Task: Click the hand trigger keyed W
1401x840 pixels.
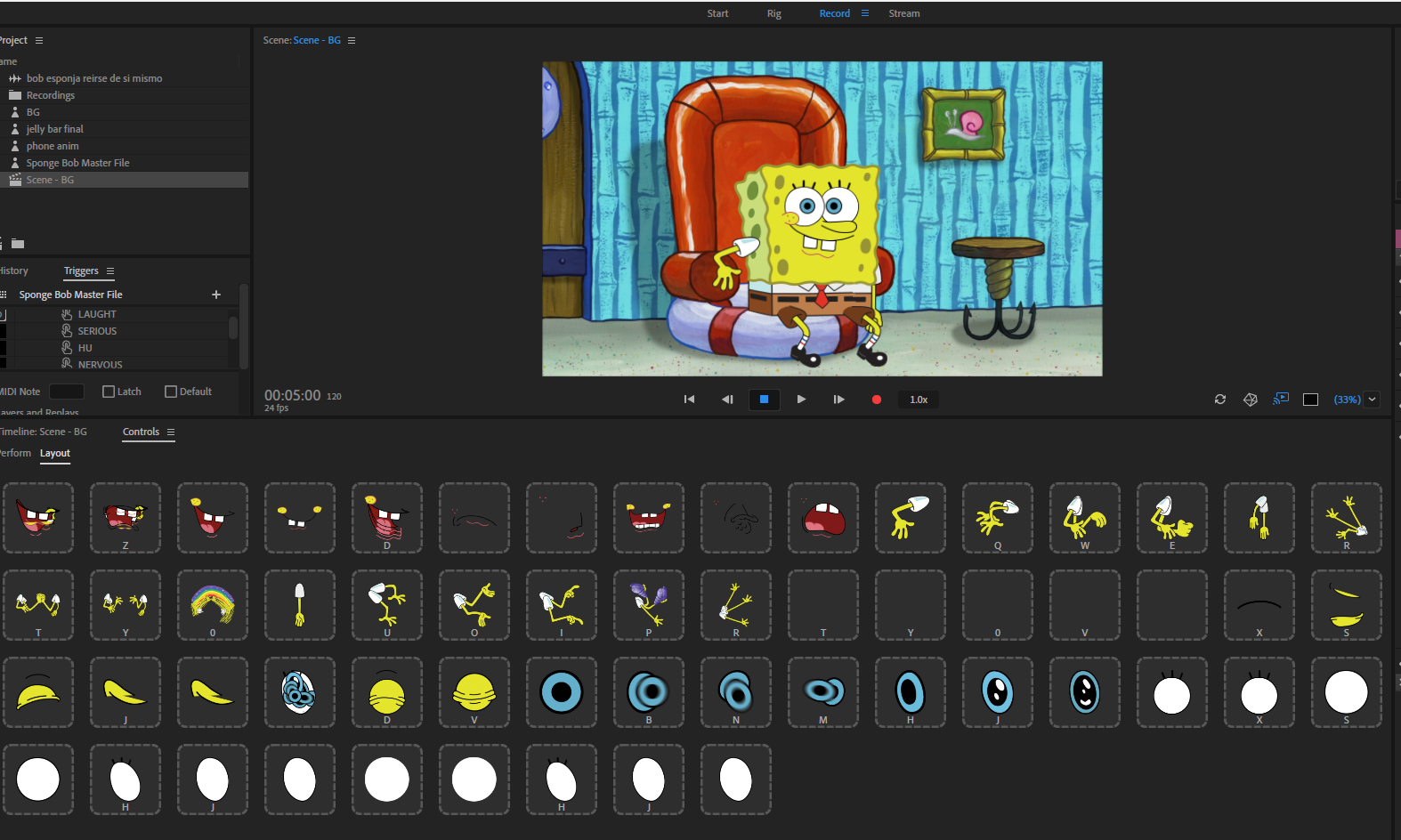Action: click(1085, 518)
